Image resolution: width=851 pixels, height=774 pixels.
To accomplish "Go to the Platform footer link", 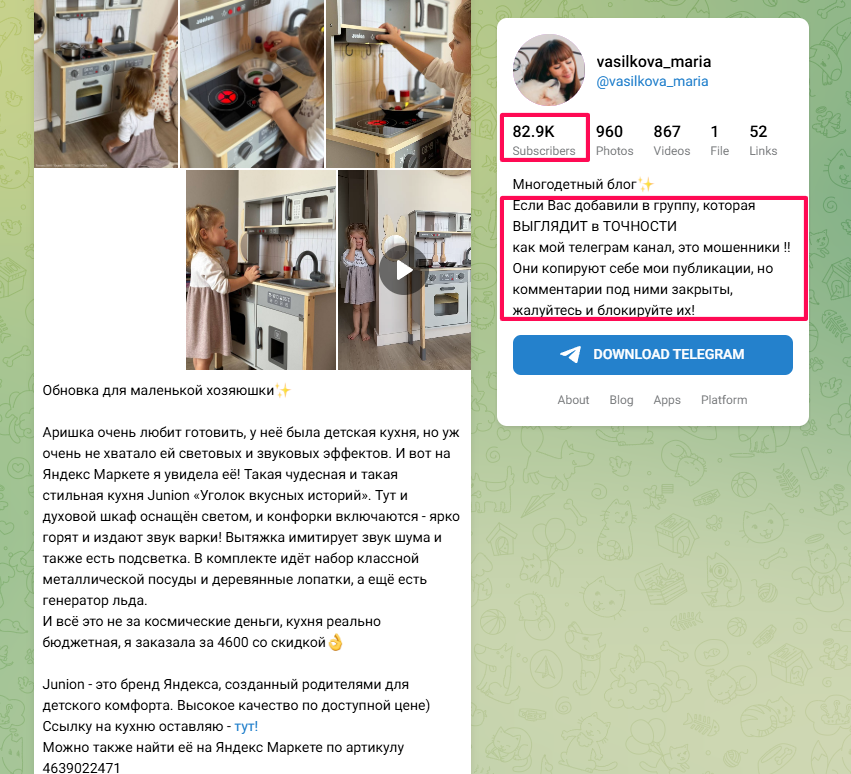I will click(723, 400).
